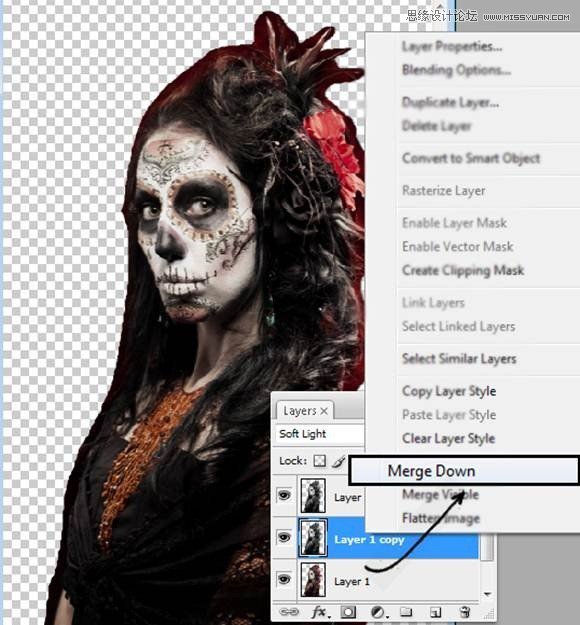Choose Layer Properties... in context menu

click(452, 47)
